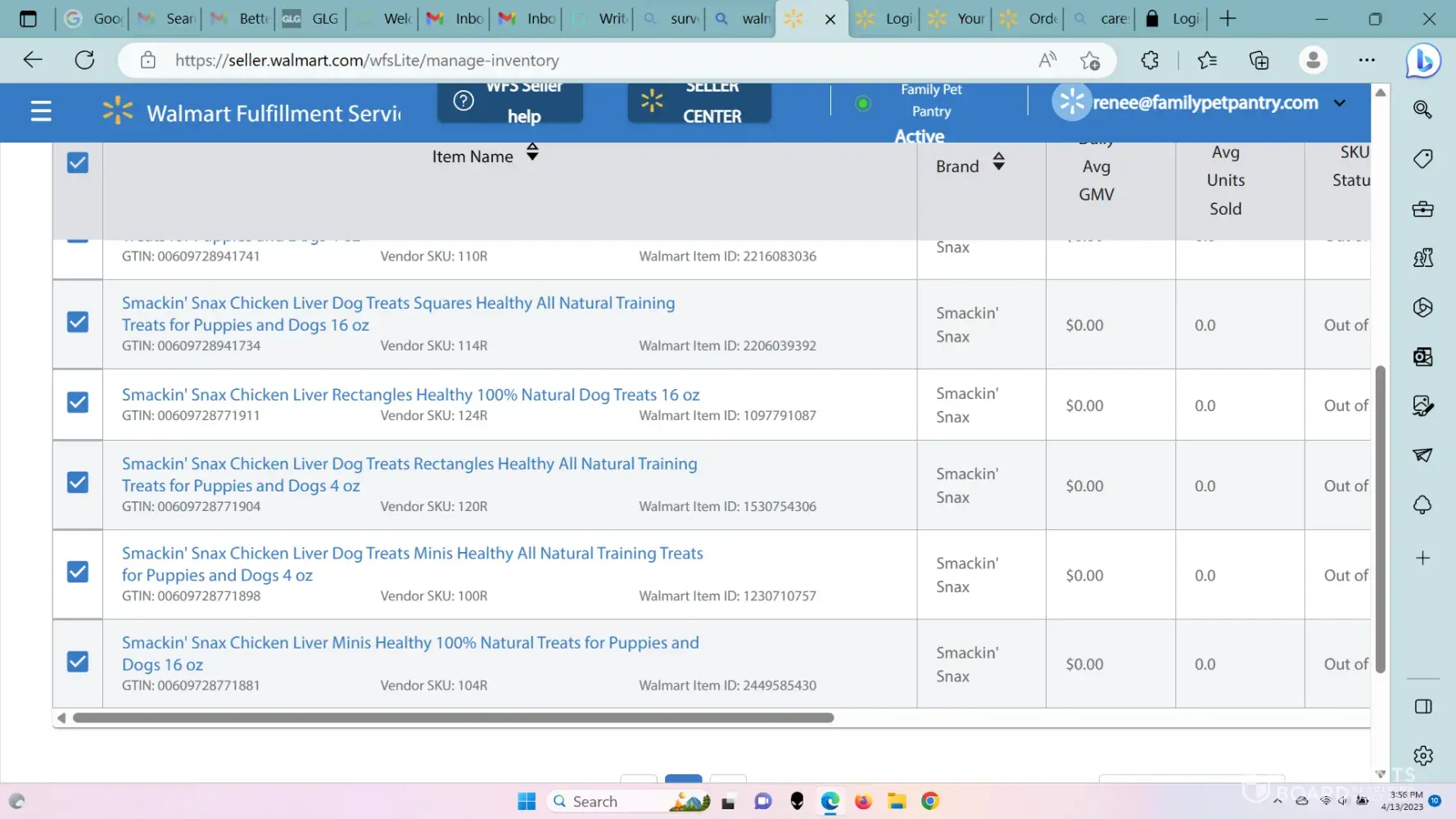The image size is (1456, 819).
Task: Uncheck the Vendor SKU 104R item checkbox
Action: click(78, 662)
